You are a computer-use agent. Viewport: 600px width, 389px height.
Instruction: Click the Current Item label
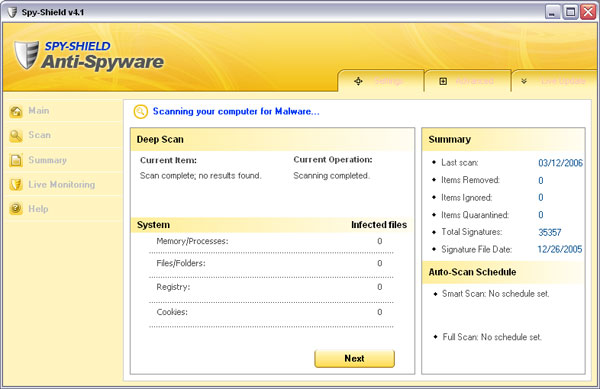pos(168,160)
